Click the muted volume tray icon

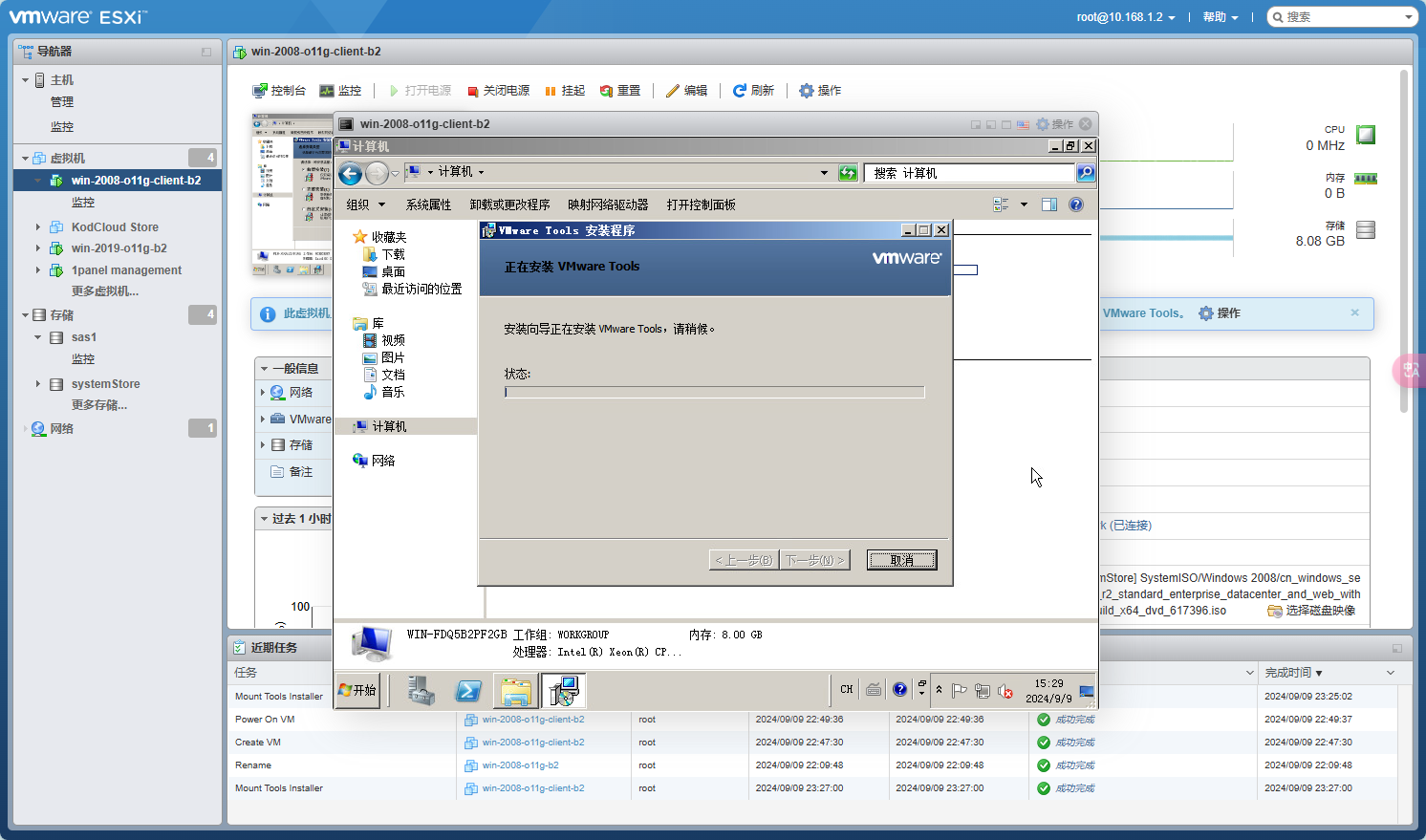(x=1005, y=691)
